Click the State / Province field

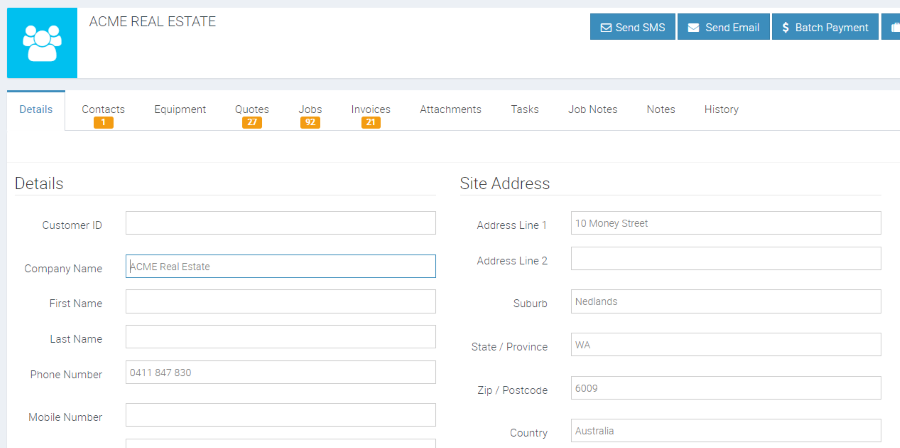click(726, 344)
